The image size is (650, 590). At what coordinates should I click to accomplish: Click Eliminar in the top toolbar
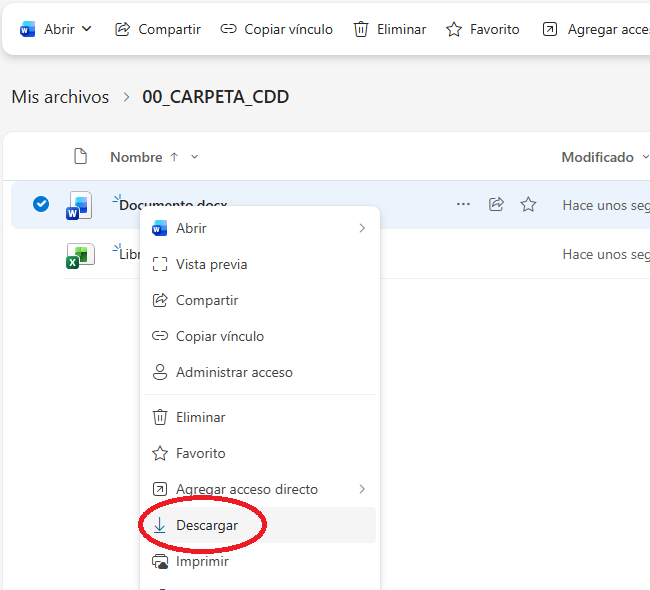click(x=390, y=29)
